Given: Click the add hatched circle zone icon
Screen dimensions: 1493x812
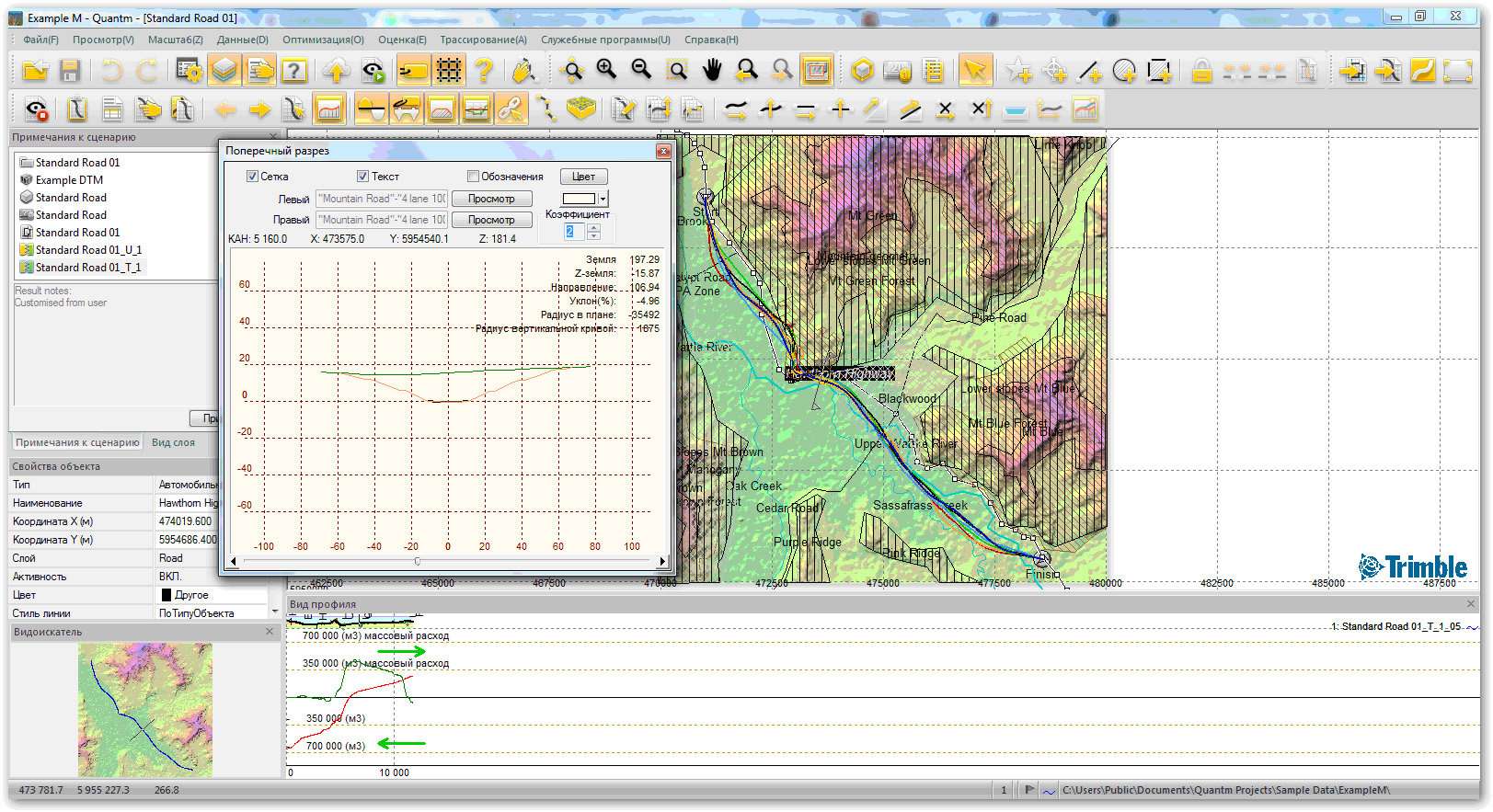Looking at the screenshot, I should point(1124,71).
